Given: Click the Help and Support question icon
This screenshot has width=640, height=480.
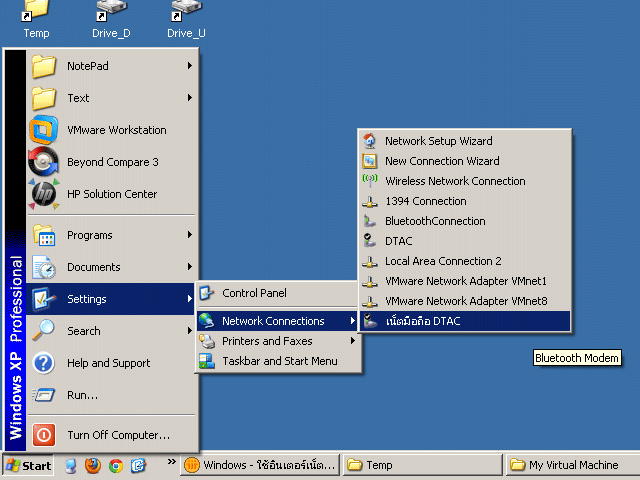Looking at the screenshot, I should [43, 363].
